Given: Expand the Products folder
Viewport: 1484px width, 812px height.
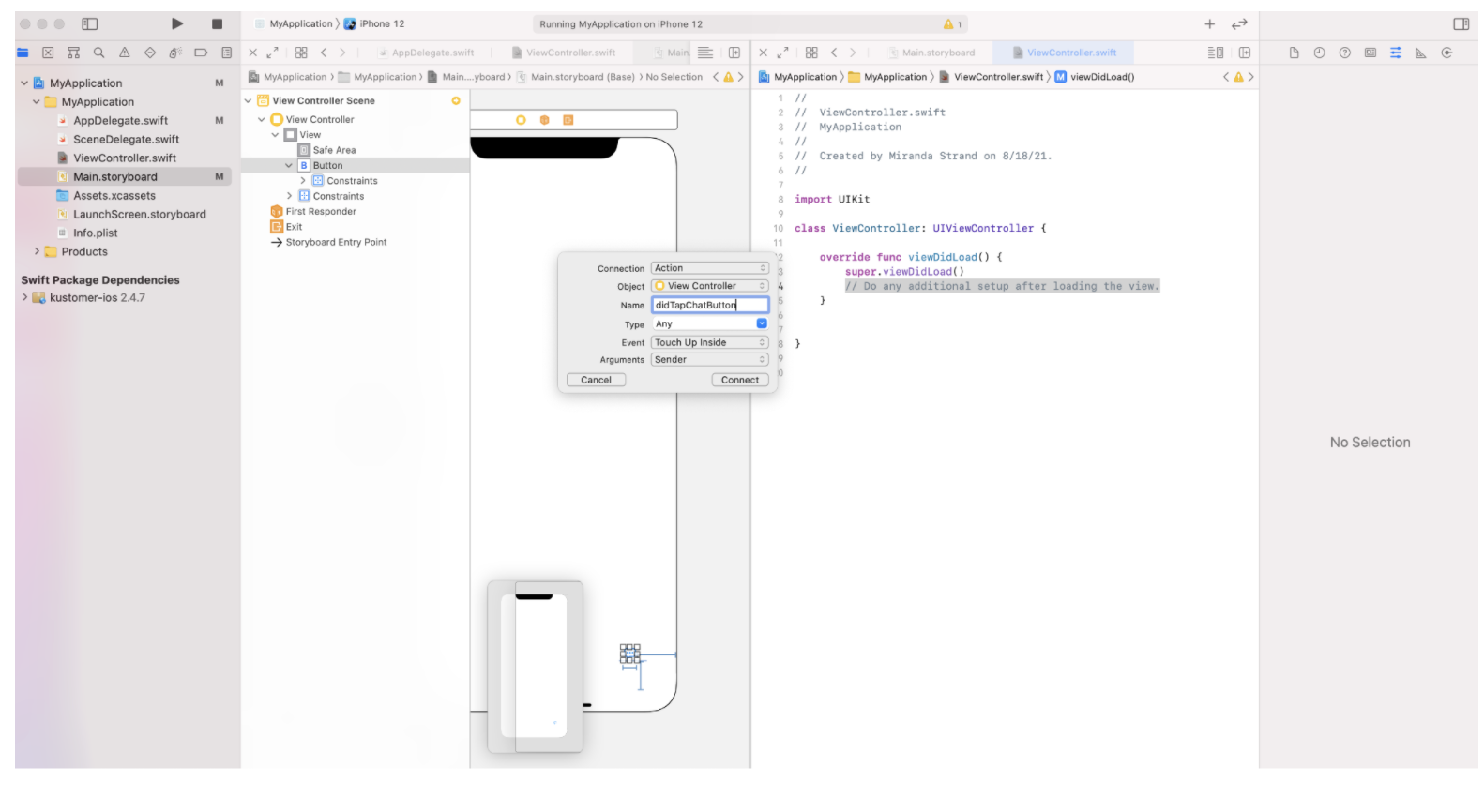Looking at the screenshot, I should (x=37, y=251).
